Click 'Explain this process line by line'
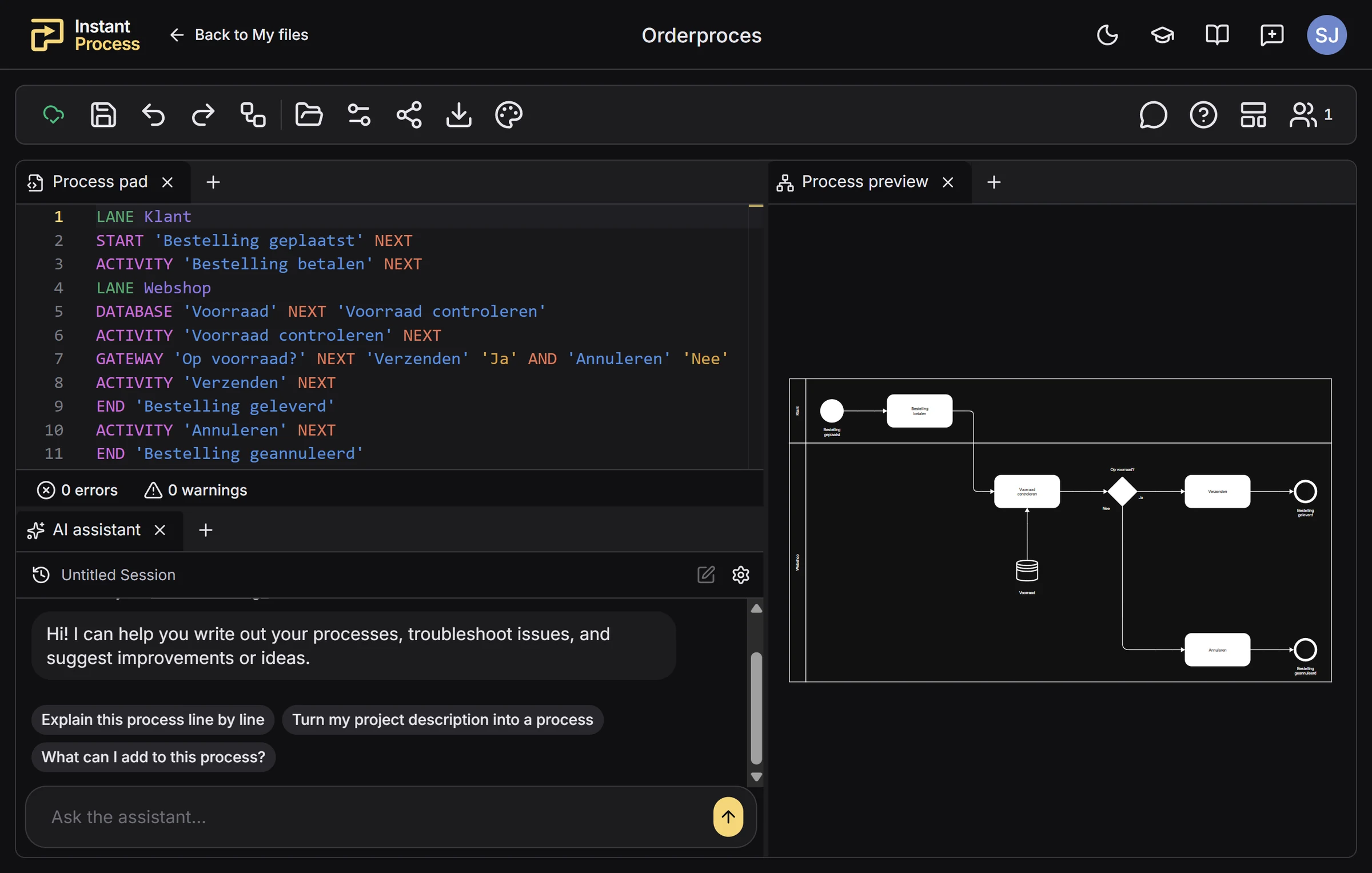This screenshot has height=873, width=1372. point(153,719)
